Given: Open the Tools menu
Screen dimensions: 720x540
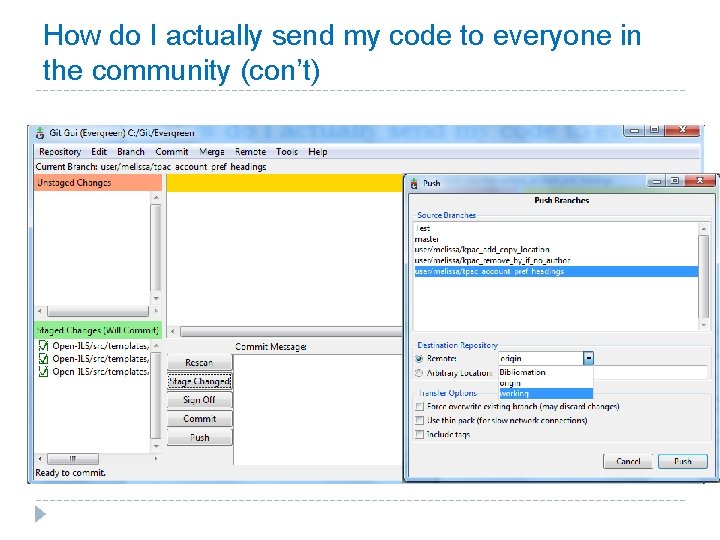Looking at the screenshot, I should coord(287,152).
